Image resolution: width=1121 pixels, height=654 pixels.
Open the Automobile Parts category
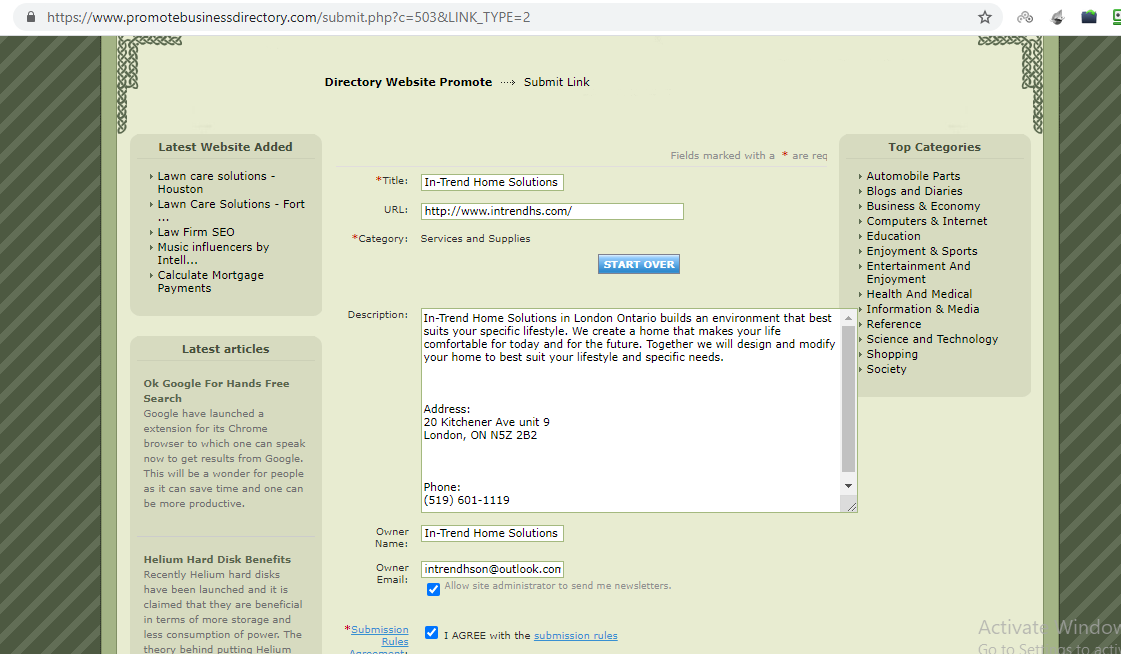(x=913, y=176)
